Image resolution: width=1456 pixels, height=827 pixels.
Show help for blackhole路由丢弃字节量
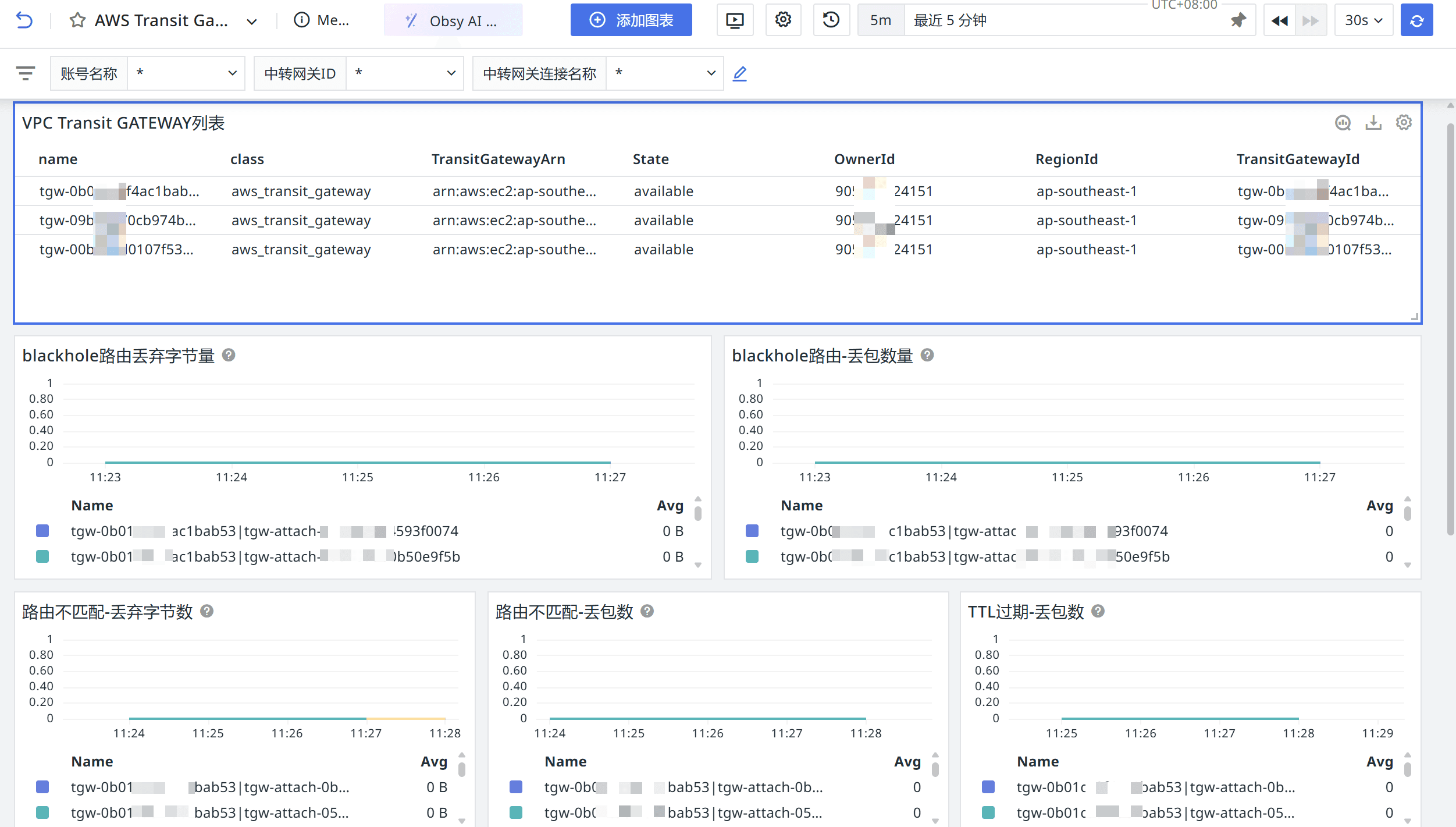[229, 355]
